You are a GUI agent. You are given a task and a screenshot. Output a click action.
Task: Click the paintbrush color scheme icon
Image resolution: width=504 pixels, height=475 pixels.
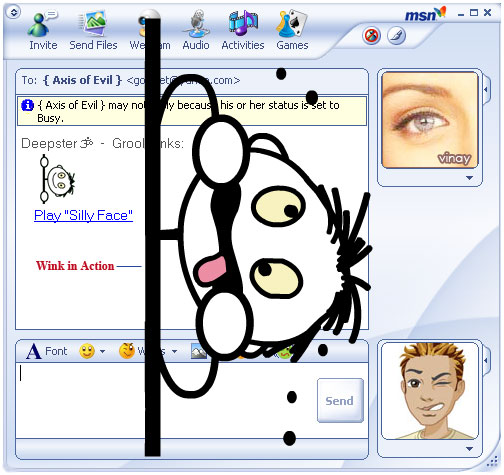click(396, 36)
